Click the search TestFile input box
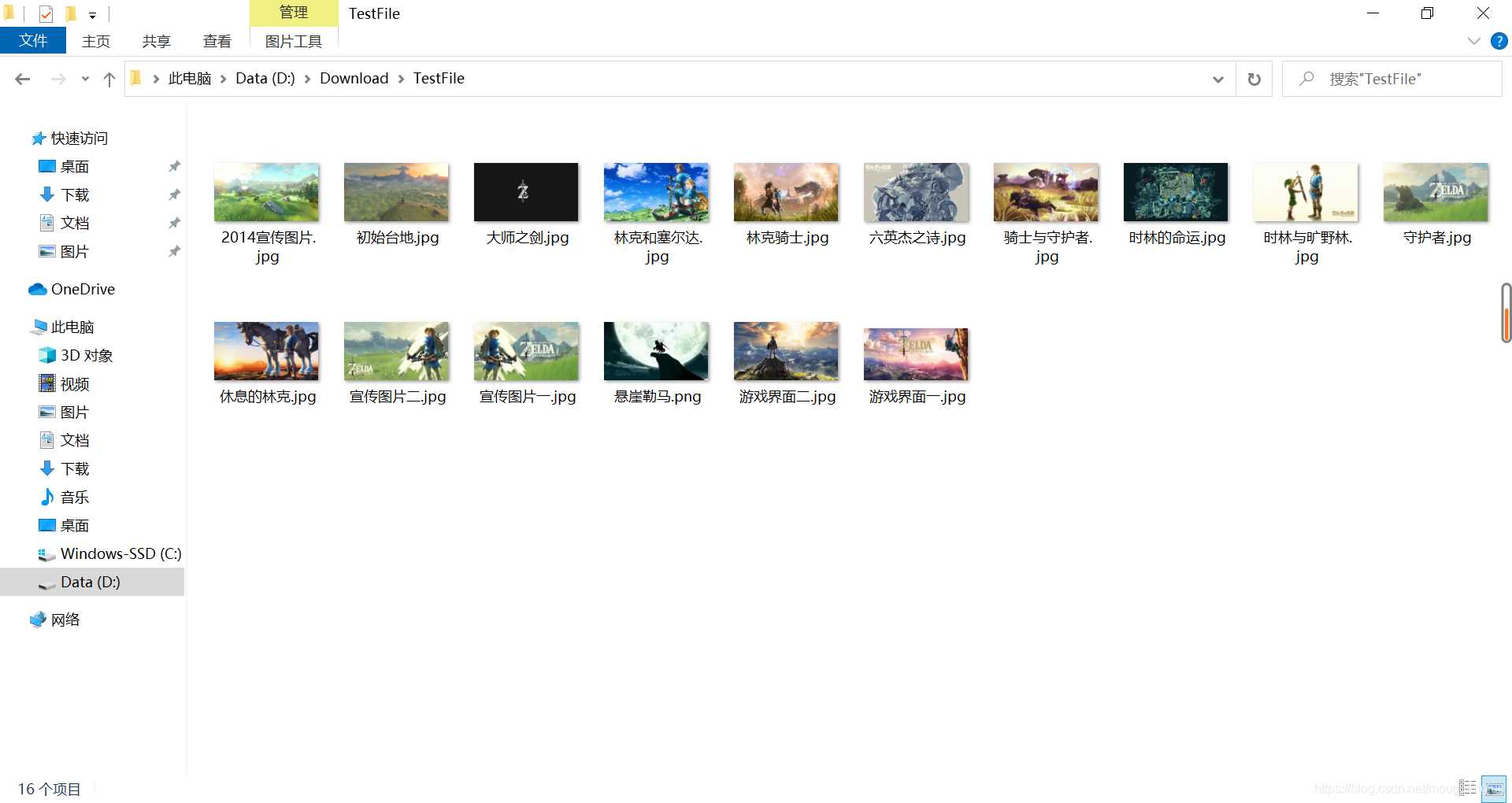1512x803 pixels. (1392, 79)
